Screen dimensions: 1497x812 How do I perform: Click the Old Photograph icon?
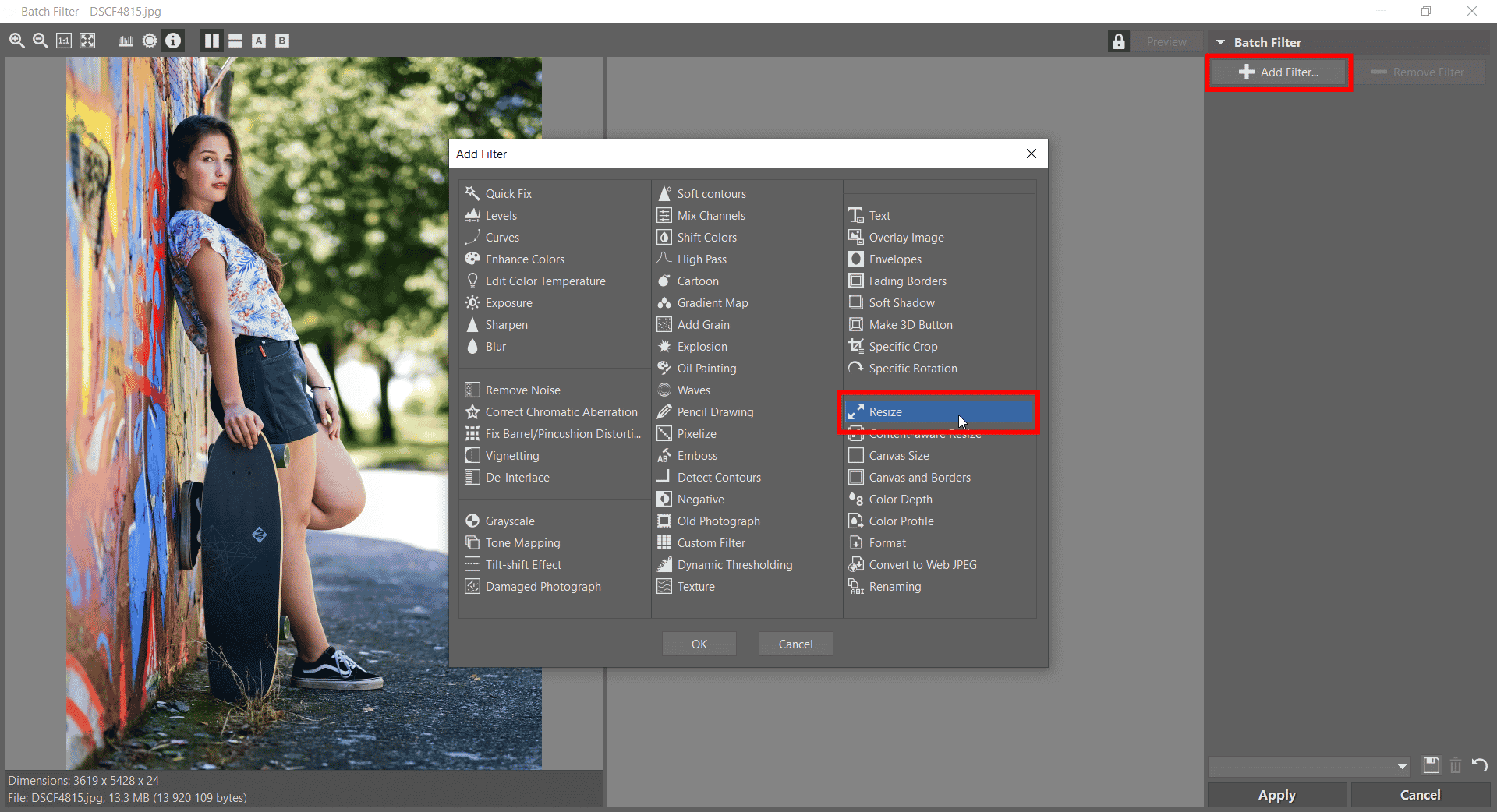coord(664,521)
